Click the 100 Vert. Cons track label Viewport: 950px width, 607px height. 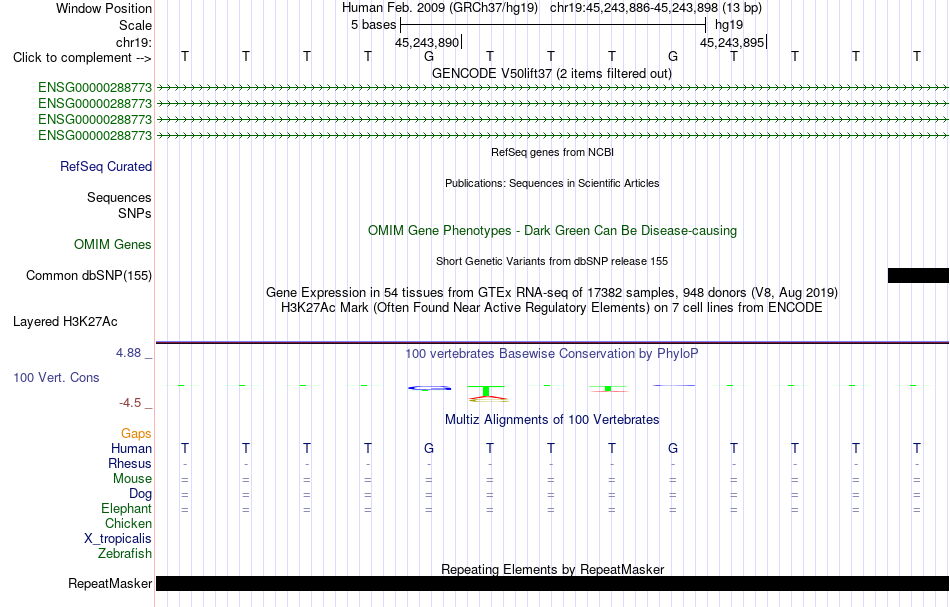pyautogui.click(x=56, y=377)
